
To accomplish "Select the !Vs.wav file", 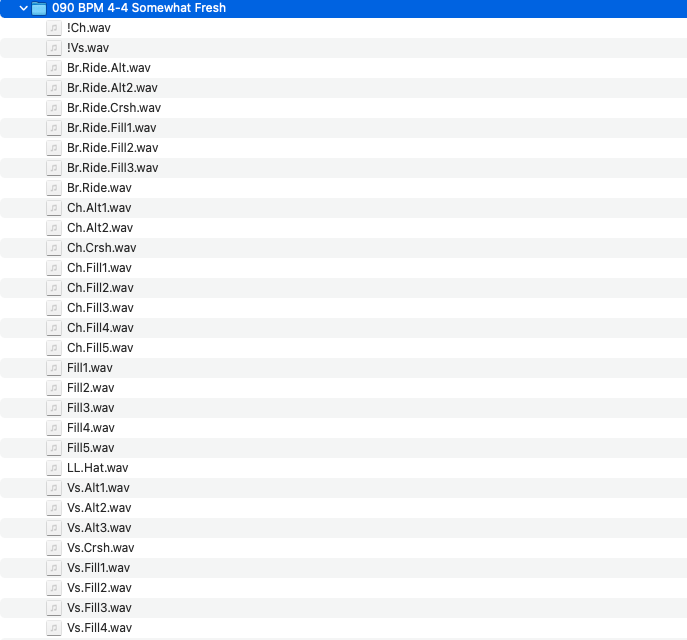I will tap(88, 48).
